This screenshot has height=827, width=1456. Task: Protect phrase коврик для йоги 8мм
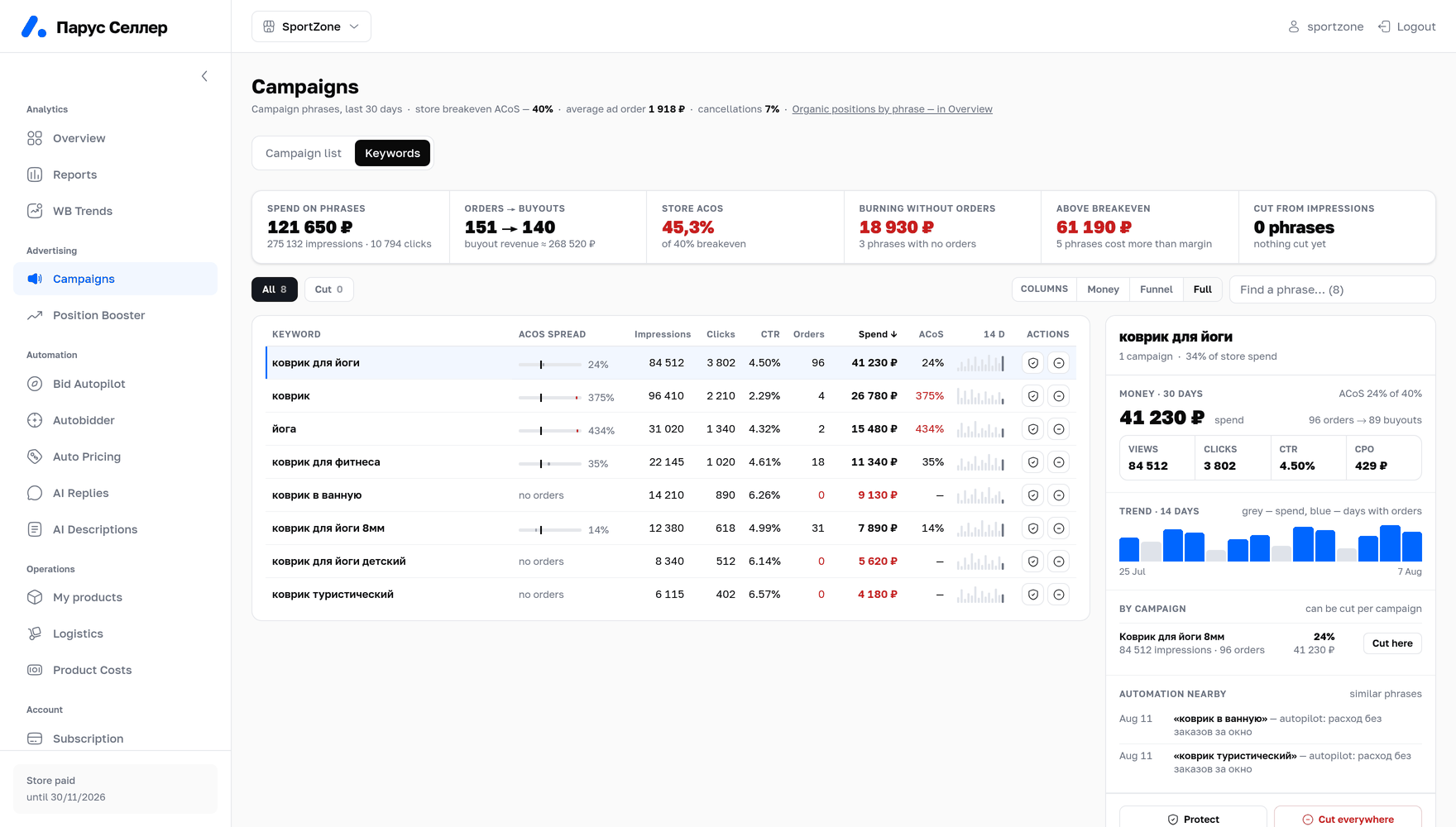(1033, 528)
